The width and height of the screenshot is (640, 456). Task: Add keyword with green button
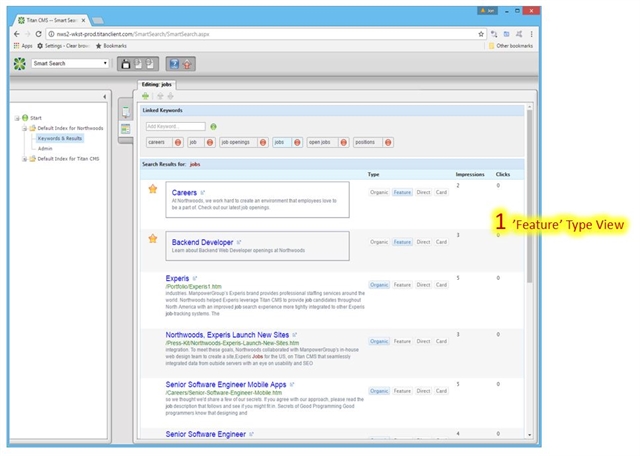click(x=213, y=127)
